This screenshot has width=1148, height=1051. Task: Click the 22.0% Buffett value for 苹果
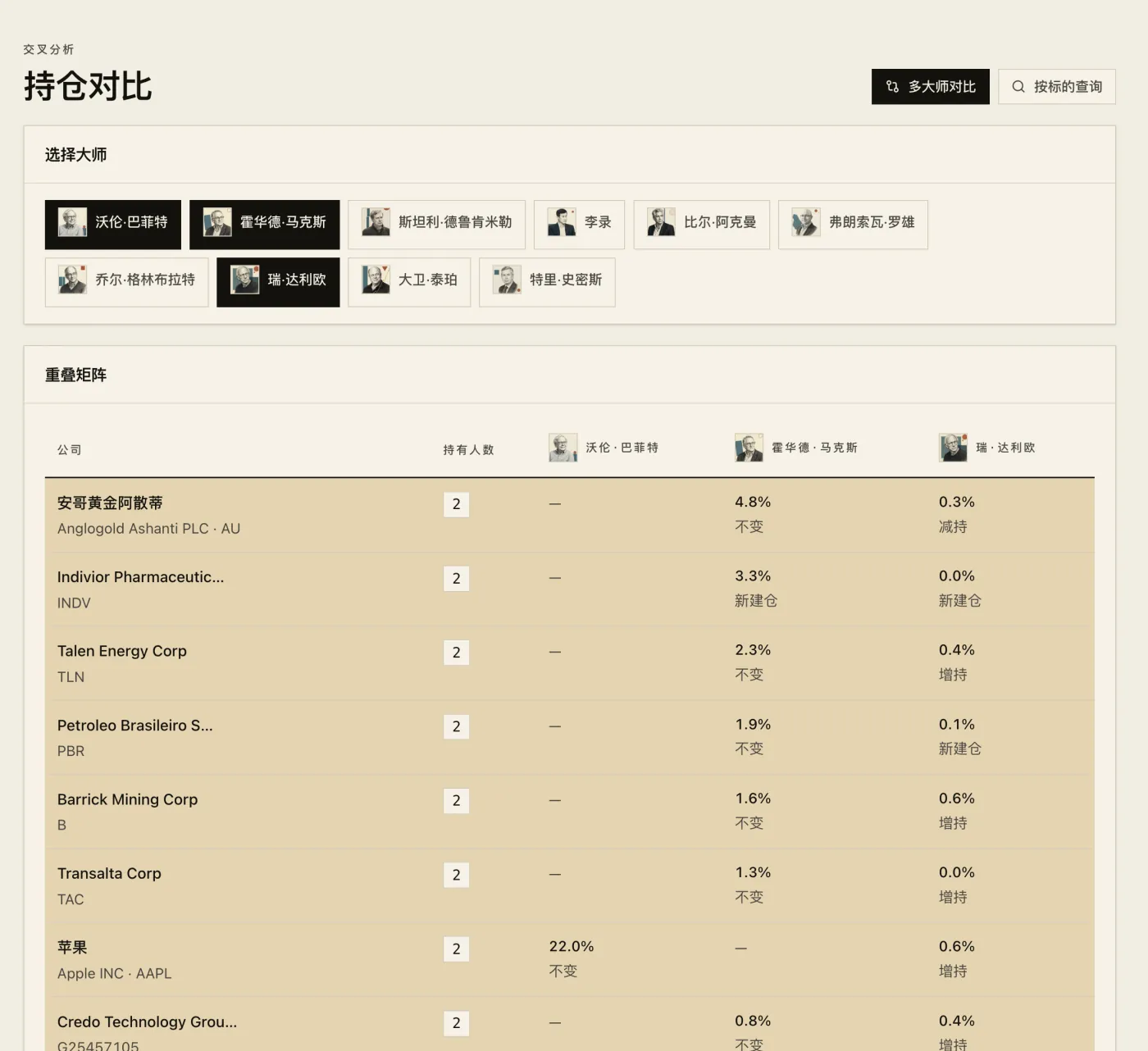click(x=572, y=947)
